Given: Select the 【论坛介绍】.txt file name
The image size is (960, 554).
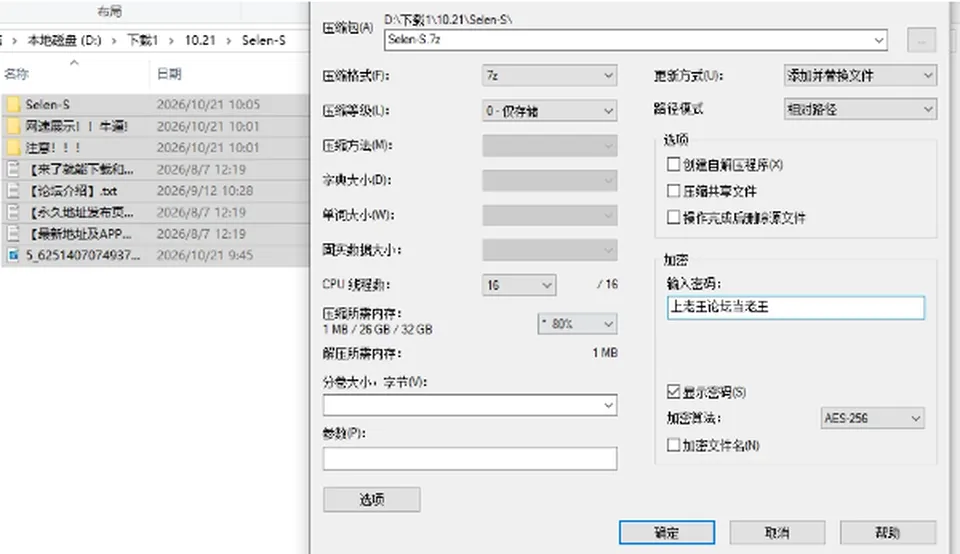Looking at the screenshot, I should click(72, 191).
